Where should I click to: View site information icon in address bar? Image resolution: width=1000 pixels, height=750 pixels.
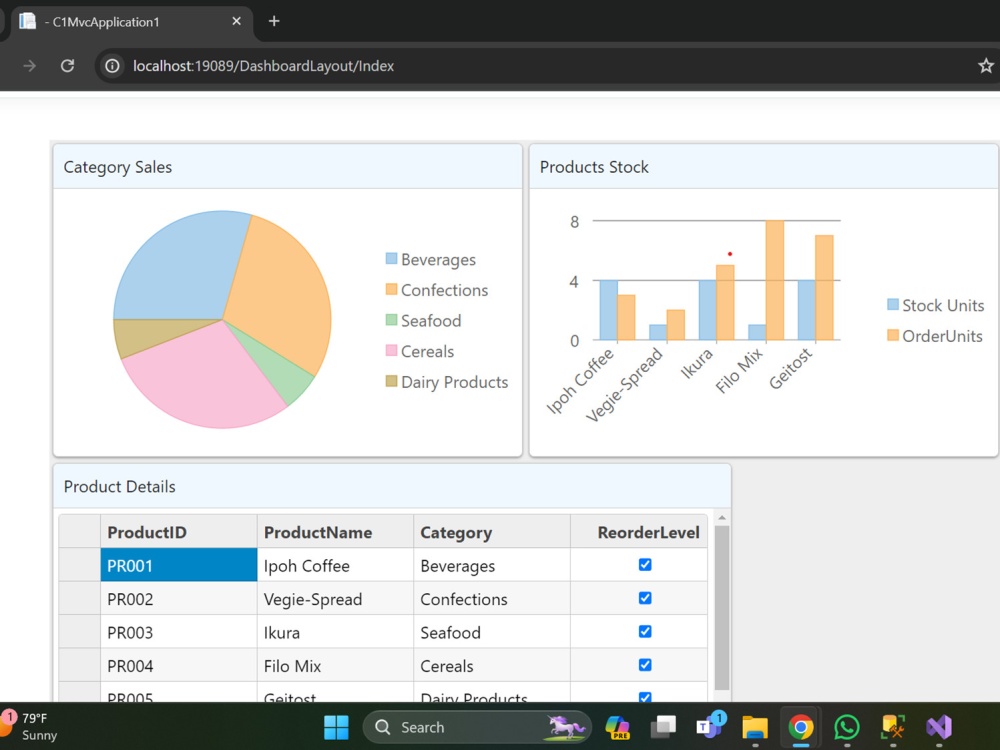coord(112,66)
